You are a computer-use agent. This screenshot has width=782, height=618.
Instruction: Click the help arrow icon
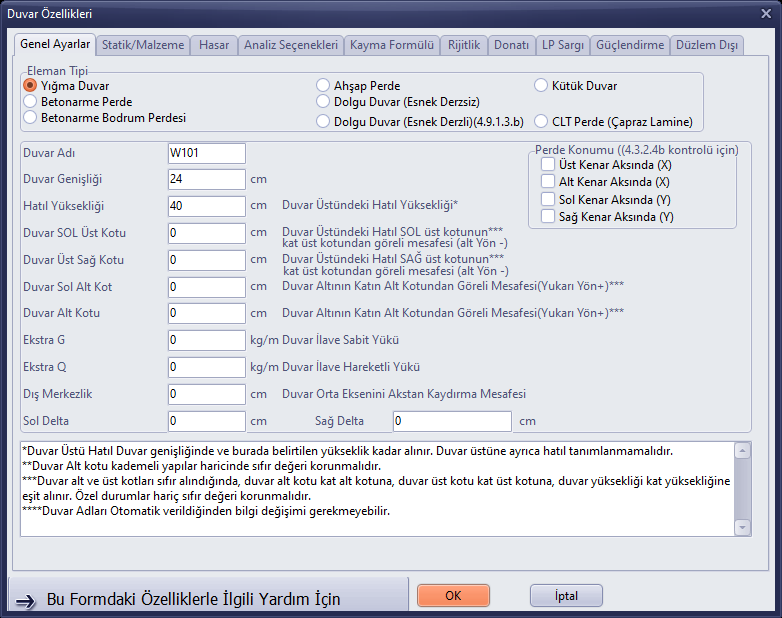25,601
